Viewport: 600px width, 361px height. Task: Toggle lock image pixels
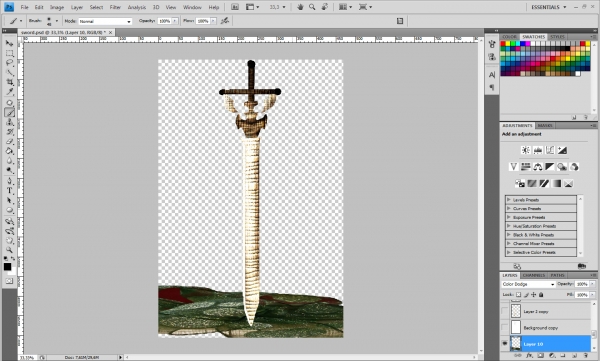(526, 294)
